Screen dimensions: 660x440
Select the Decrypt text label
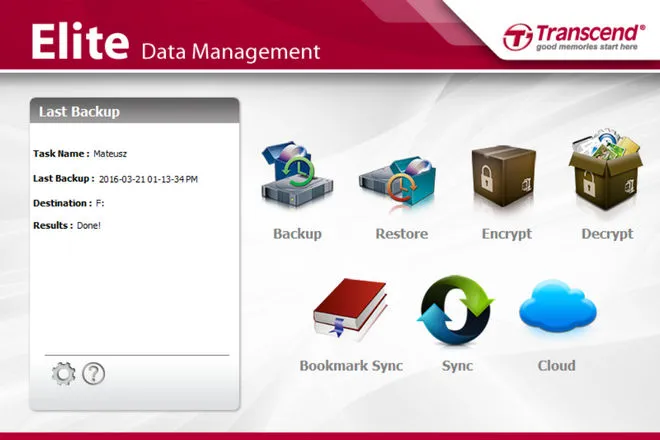click(x=607, y=234)
